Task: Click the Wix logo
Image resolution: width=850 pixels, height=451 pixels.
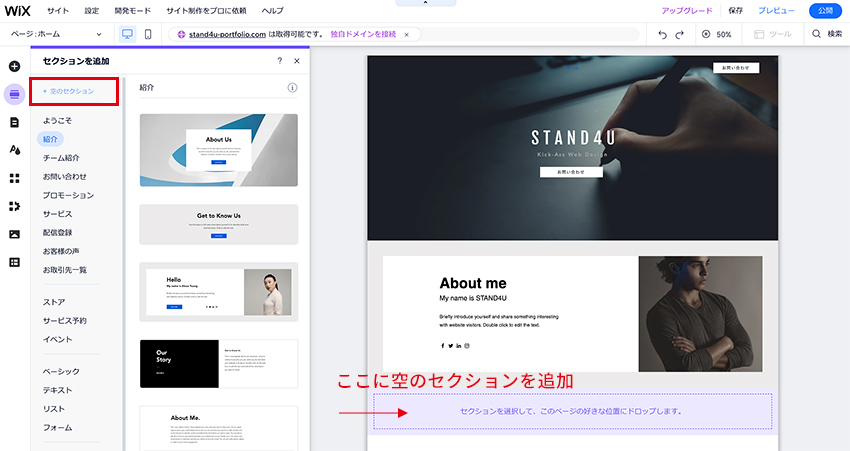Action: click(x=17, y=10)
